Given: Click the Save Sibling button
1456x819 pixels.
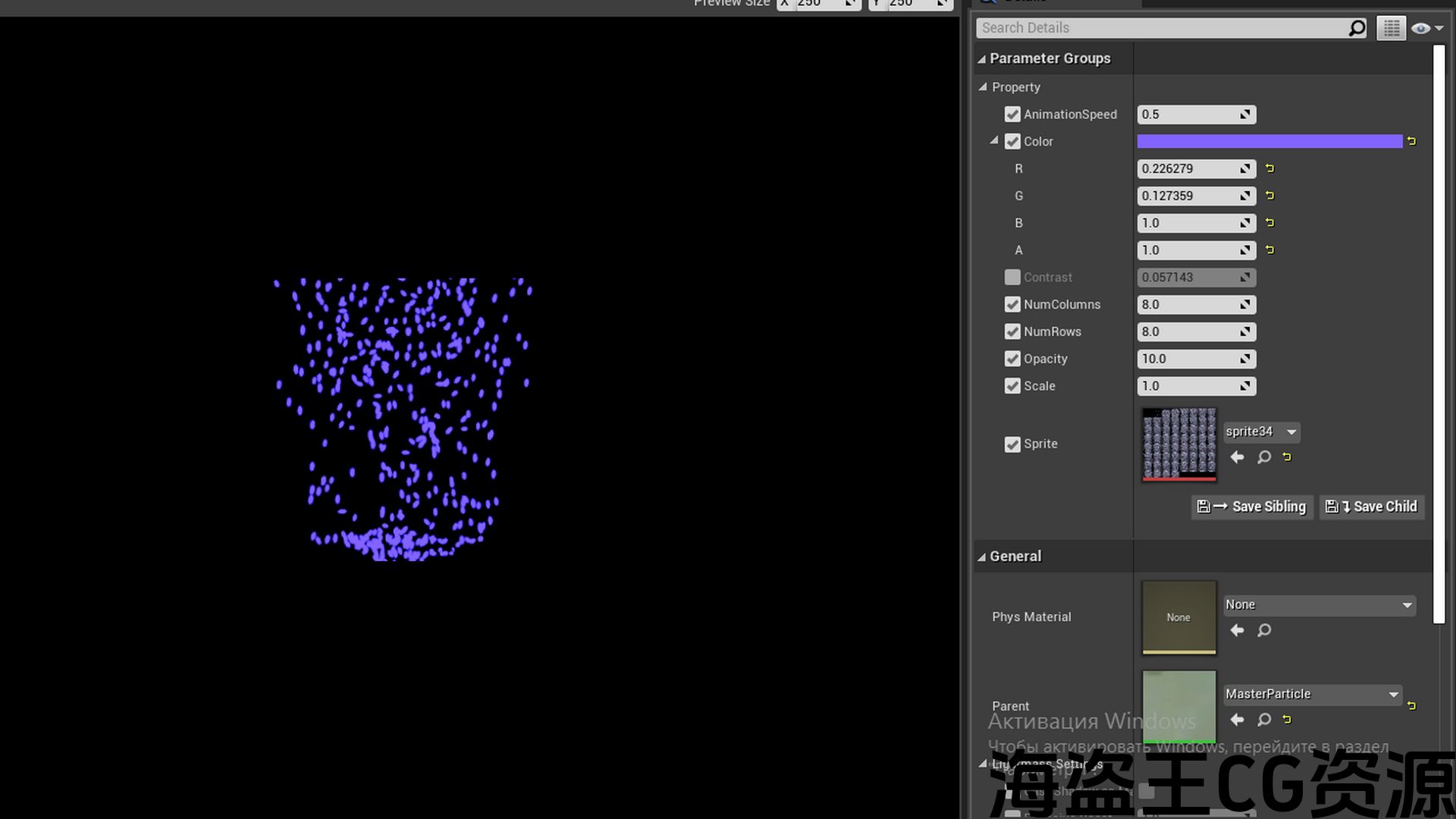Looking at the screenshot, I should (1252, 507).
